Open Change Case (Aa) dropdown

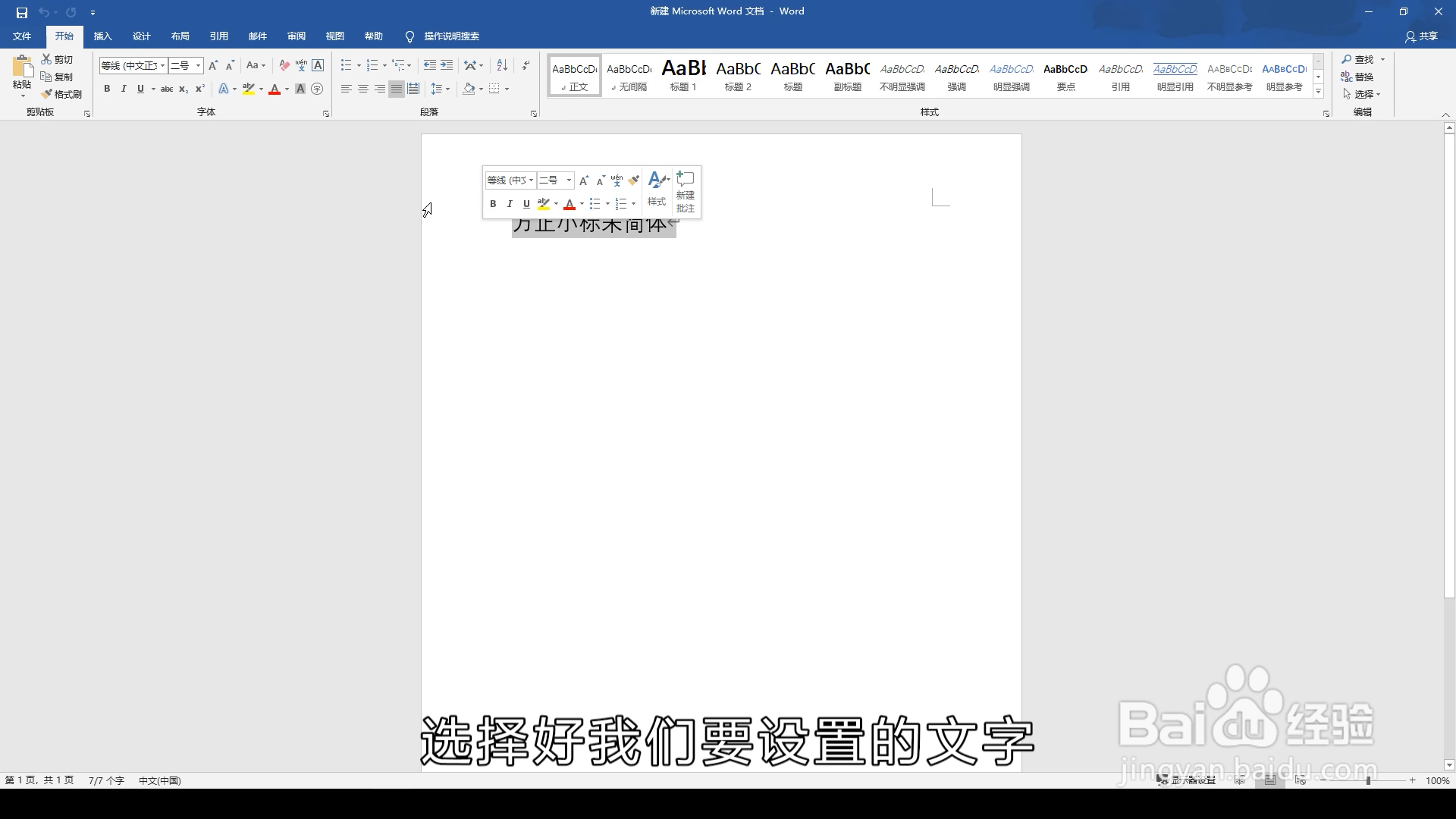click(x=256, y=65)
